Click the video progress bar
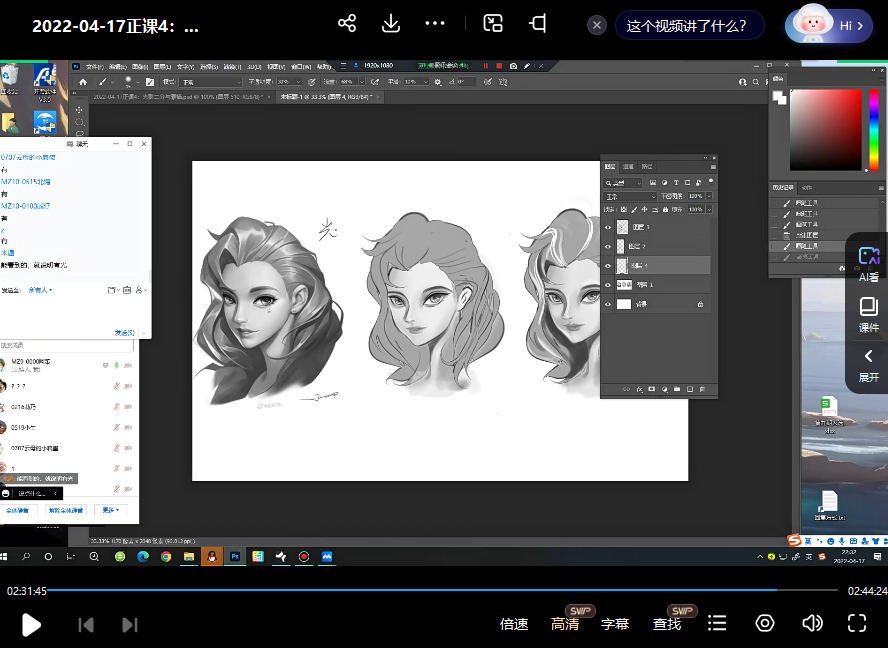 coord(440,591)
